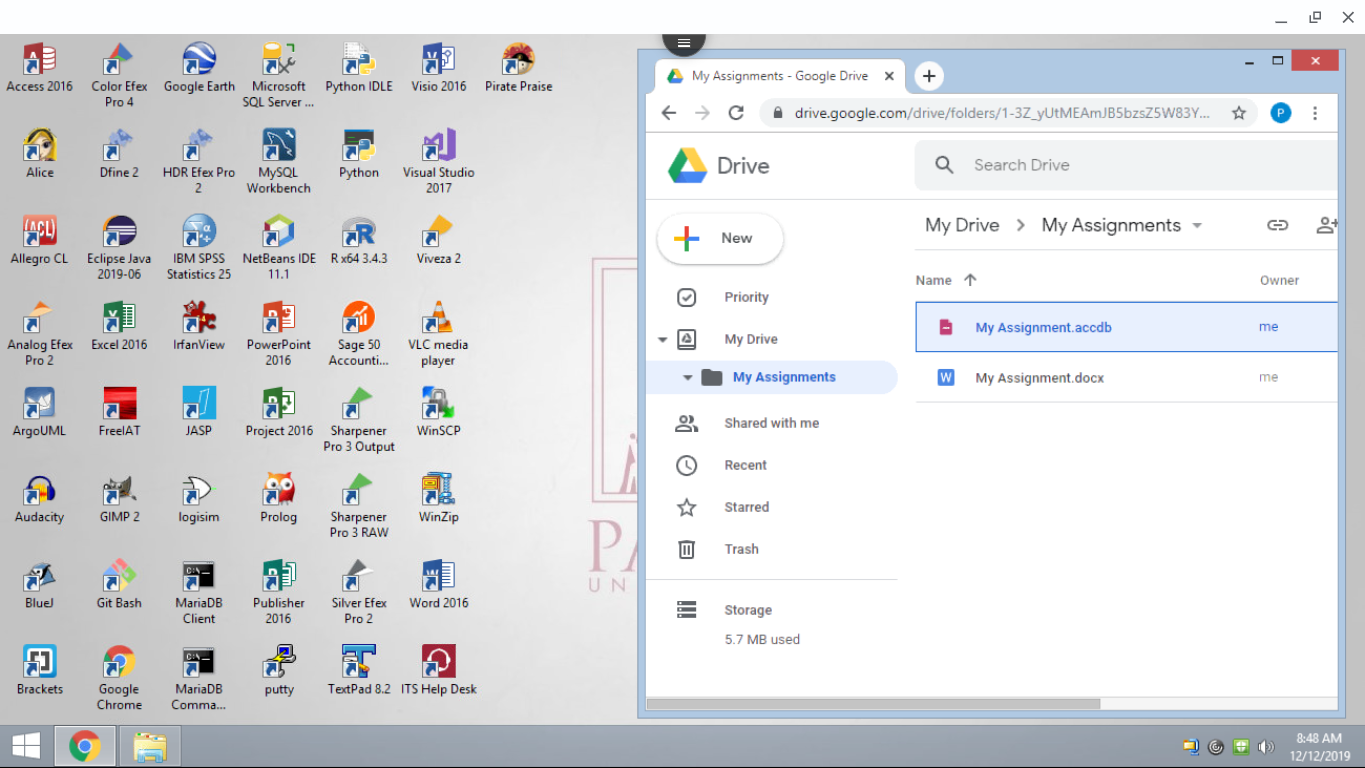Click the Chrome address bar URL
Image resolution: width=1365 pixels, height=768 pixels.
tap(1002, 113)
